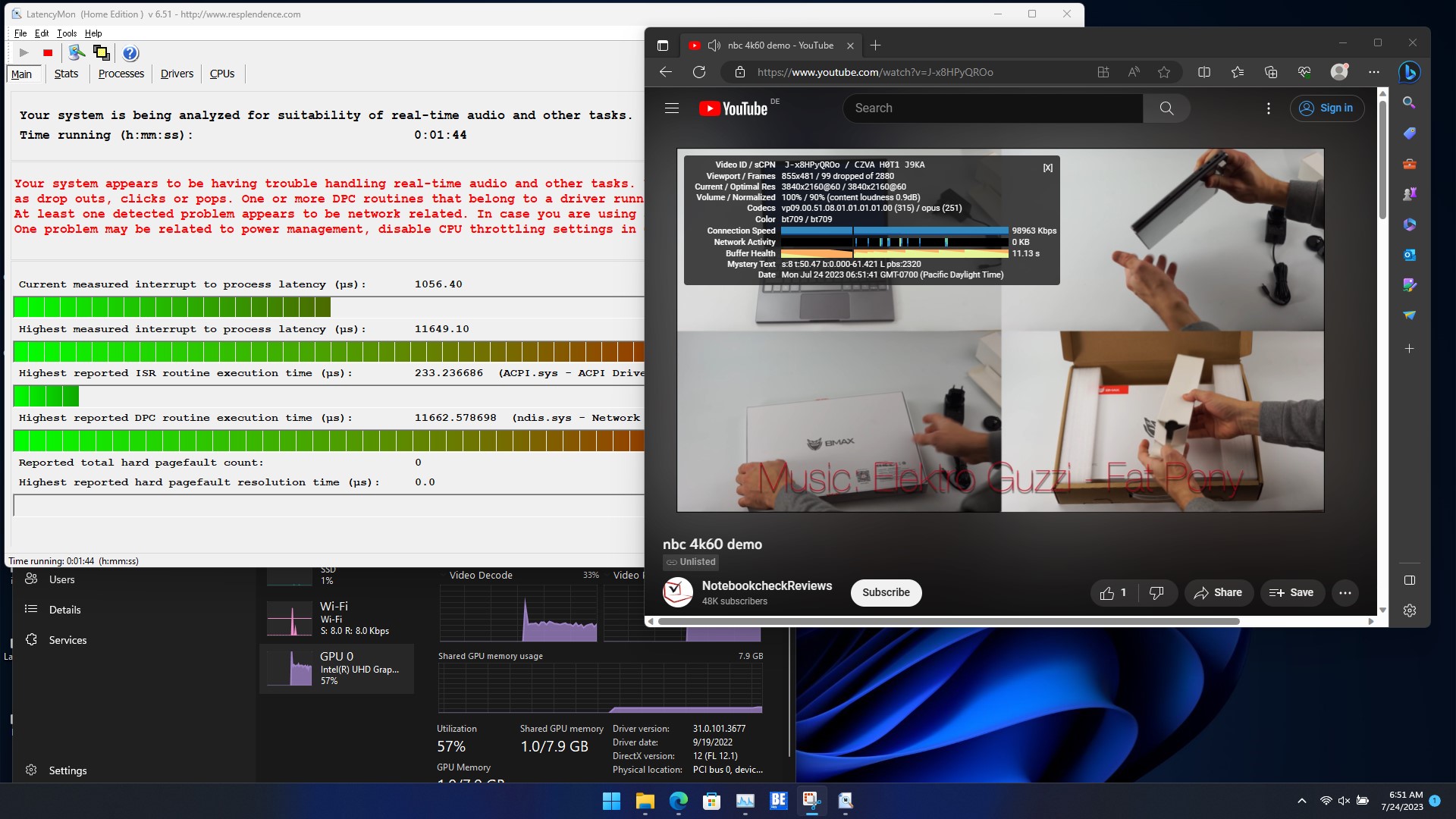Screen dimensions: 1456x819
Task: Click the LatencyMon green play button
Action: [24, 53]
